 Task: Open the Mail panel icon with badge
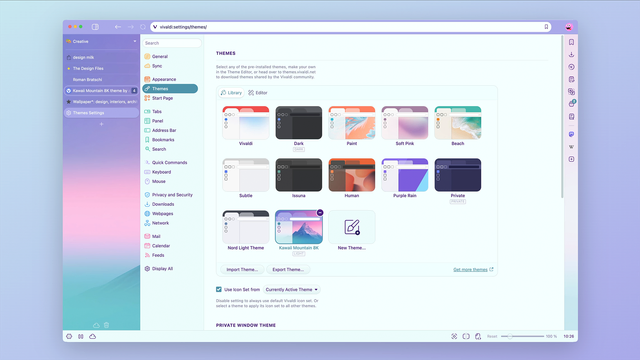571,104
